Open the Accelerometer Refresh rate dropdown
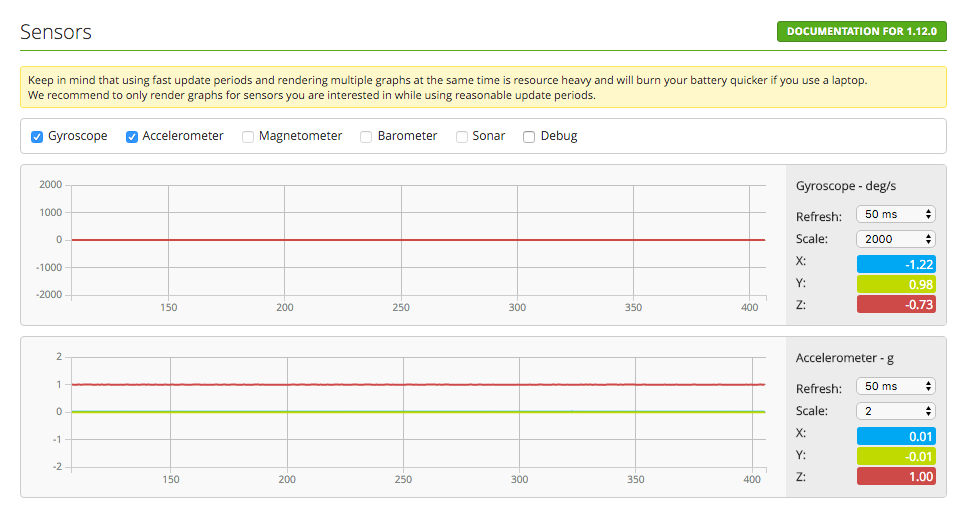 click(895, 387)
